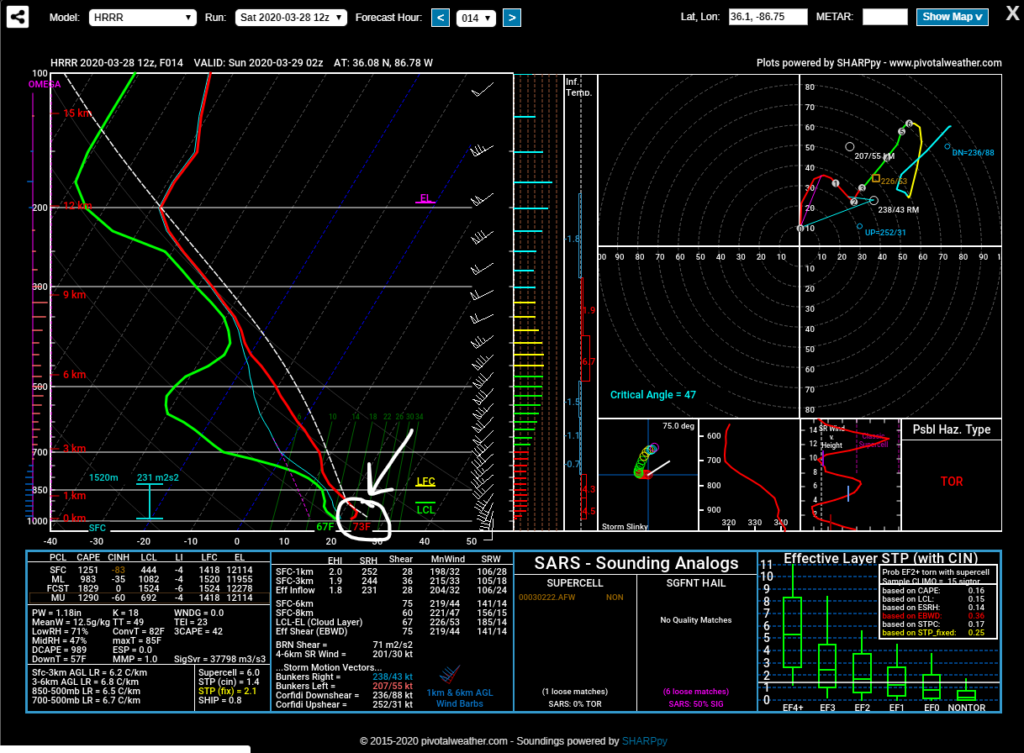
Task: Click the 'SHIP = 0.8' value
Action: (220, 700)
